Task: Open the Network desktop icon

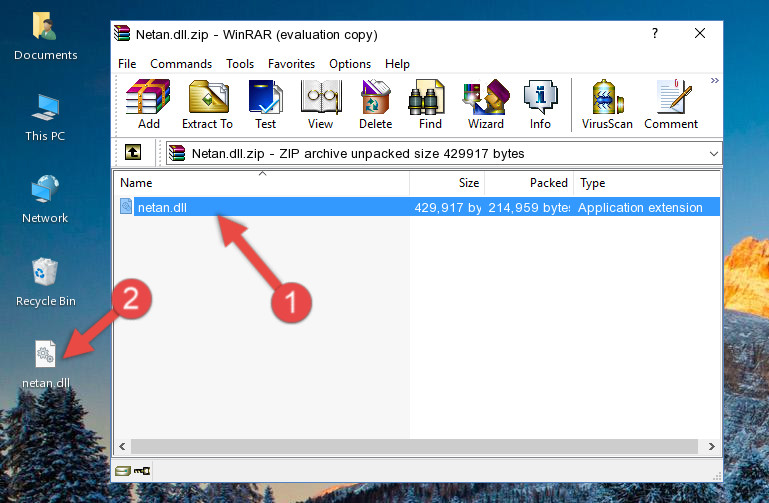Action: (x=45, y=200)
